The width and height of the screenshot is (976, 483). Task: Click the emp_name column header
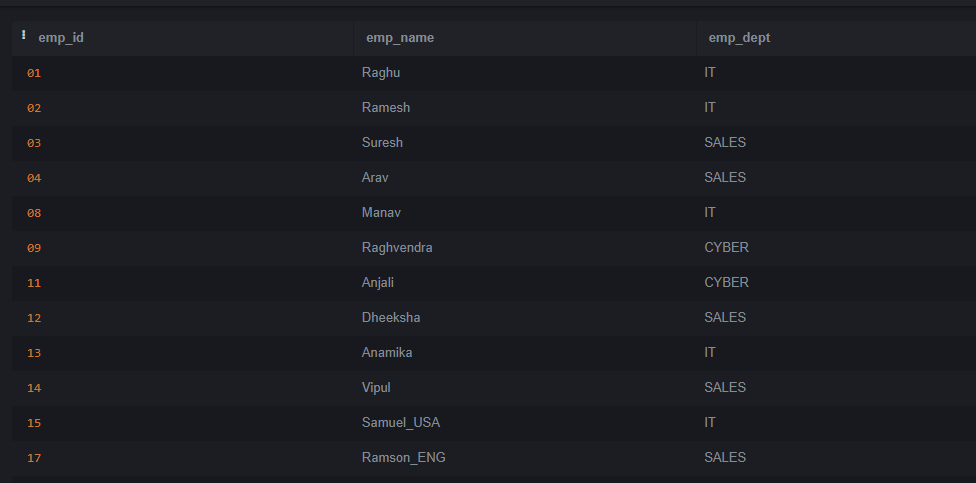(x=400, y=38)
